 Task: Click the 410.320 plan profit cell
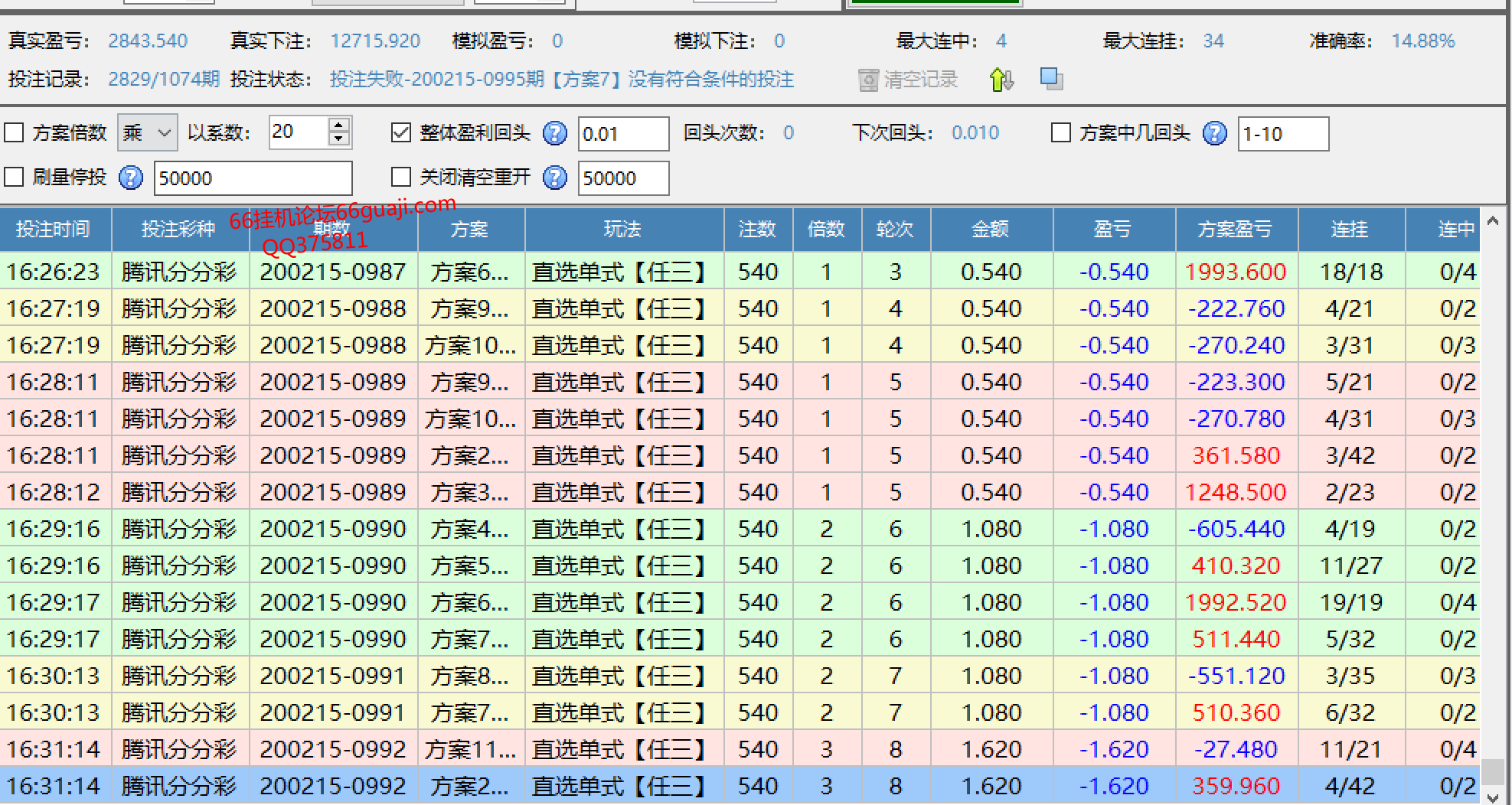coord(1236,565)
